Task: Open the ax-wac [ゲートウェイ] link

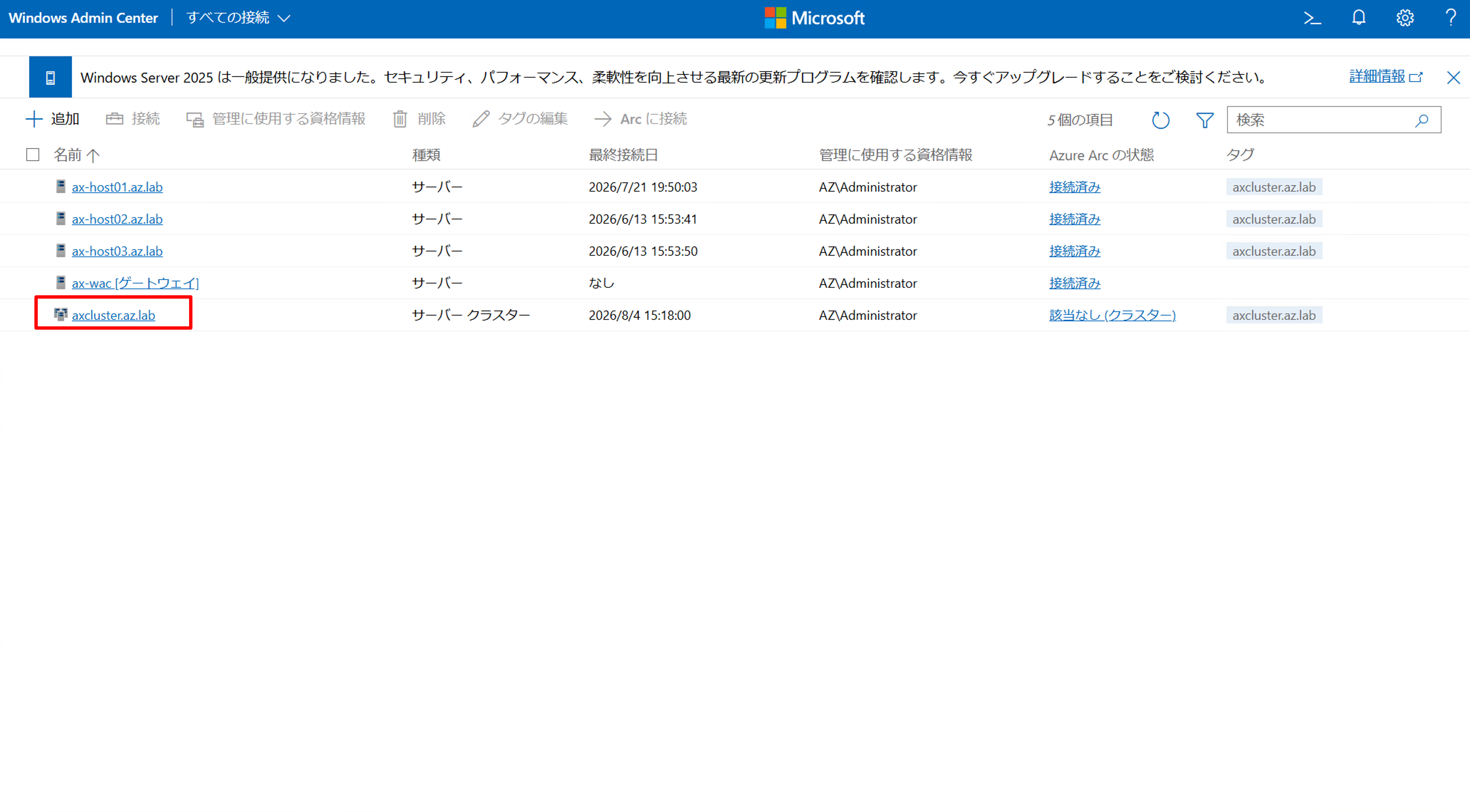Action: pyautogui.click(x=135, y=283)
